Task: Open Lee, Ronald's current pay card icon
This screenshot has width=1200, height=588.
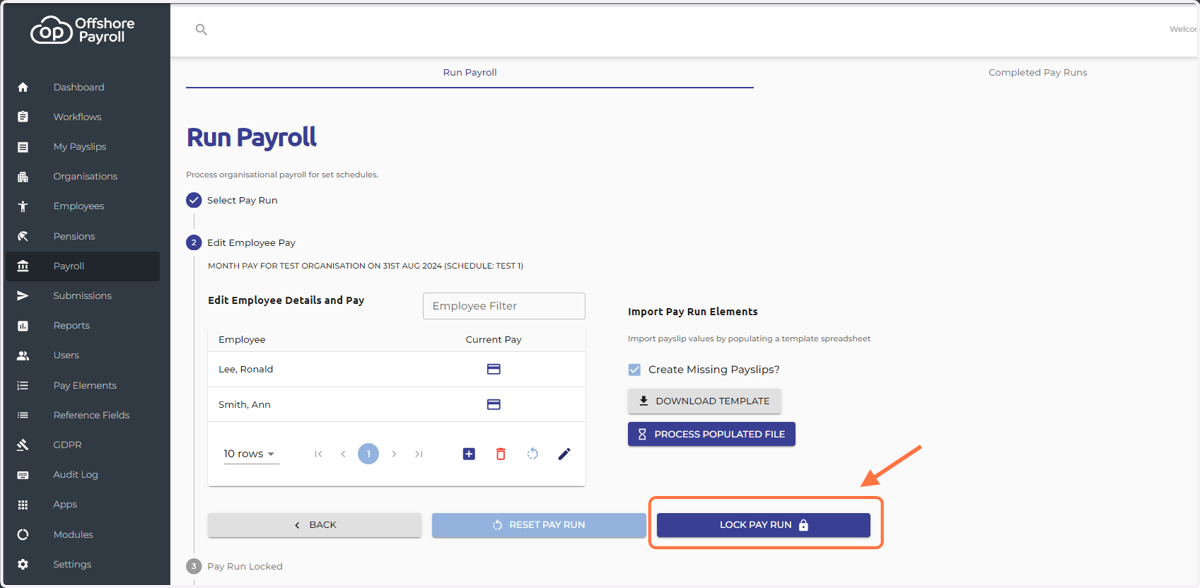Action: pyautogui.click(x=493, y=369)
